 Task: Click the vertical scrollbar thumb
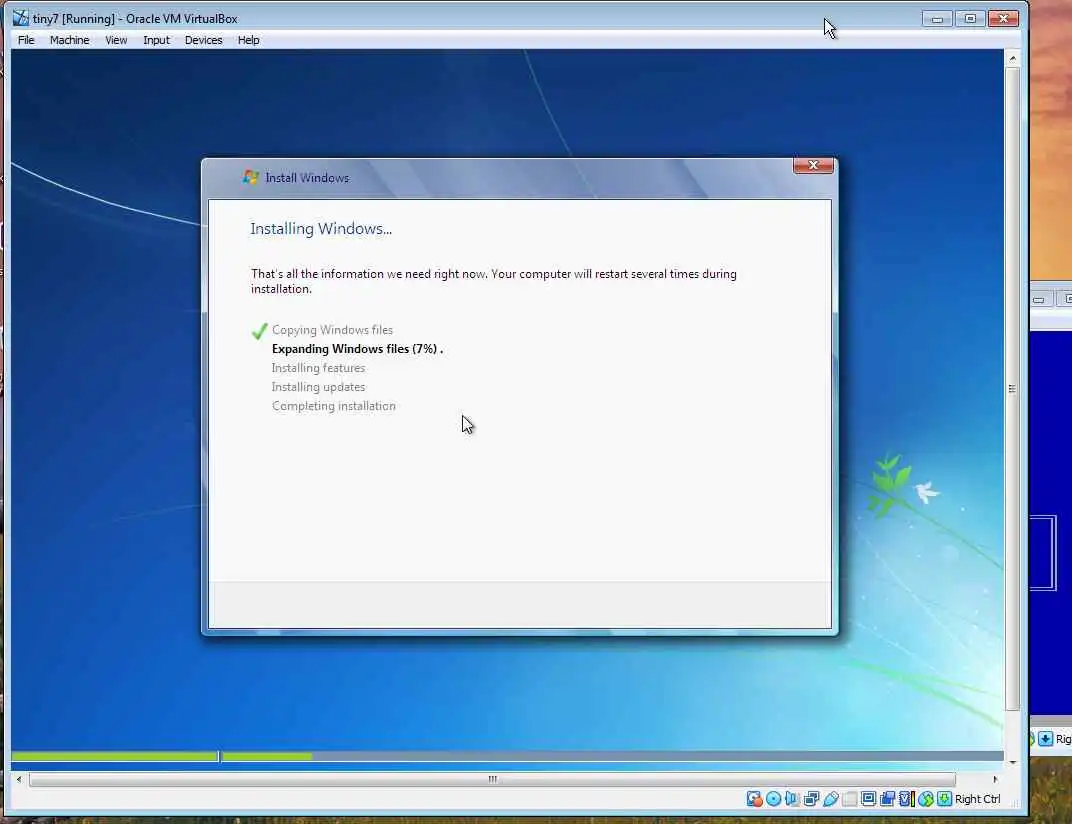[x=1013, y=388]
